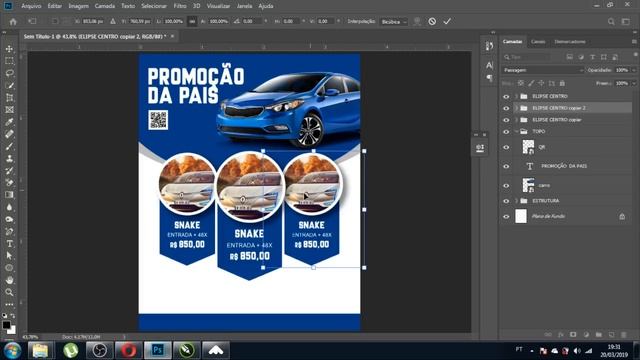Select the Eyedropper tool

point(9,122)
